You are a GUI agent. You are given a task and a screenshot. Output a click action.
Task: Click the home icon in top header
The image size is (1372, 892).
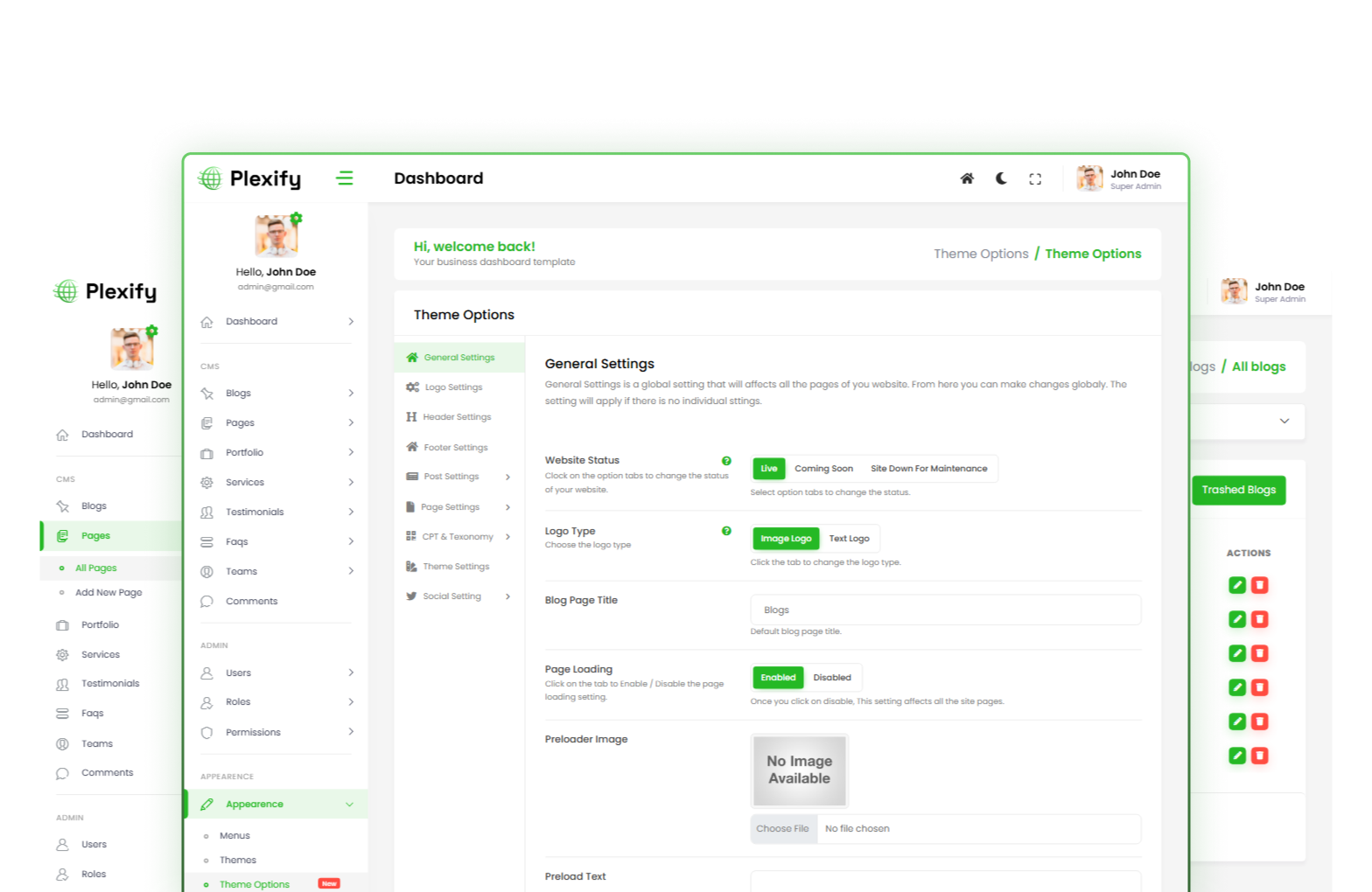point(967,178)
